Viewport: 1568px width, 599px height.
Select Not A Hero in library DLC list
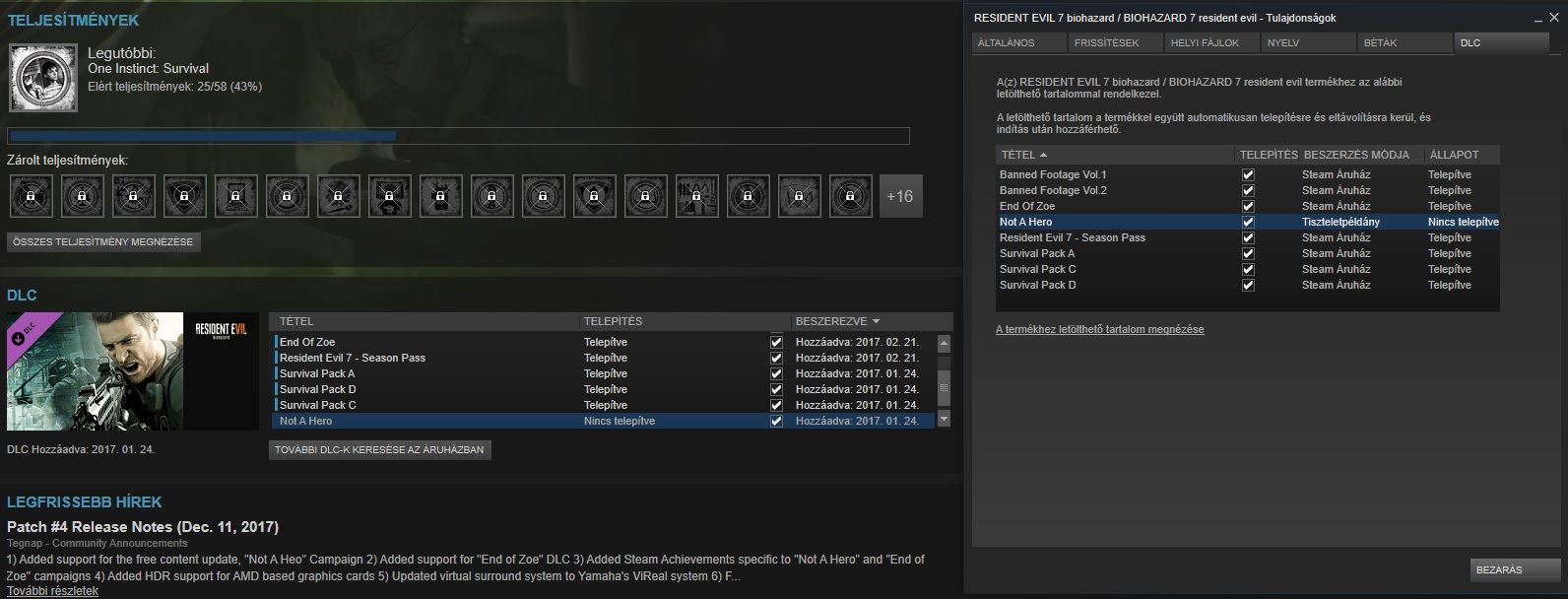(603, 421)
